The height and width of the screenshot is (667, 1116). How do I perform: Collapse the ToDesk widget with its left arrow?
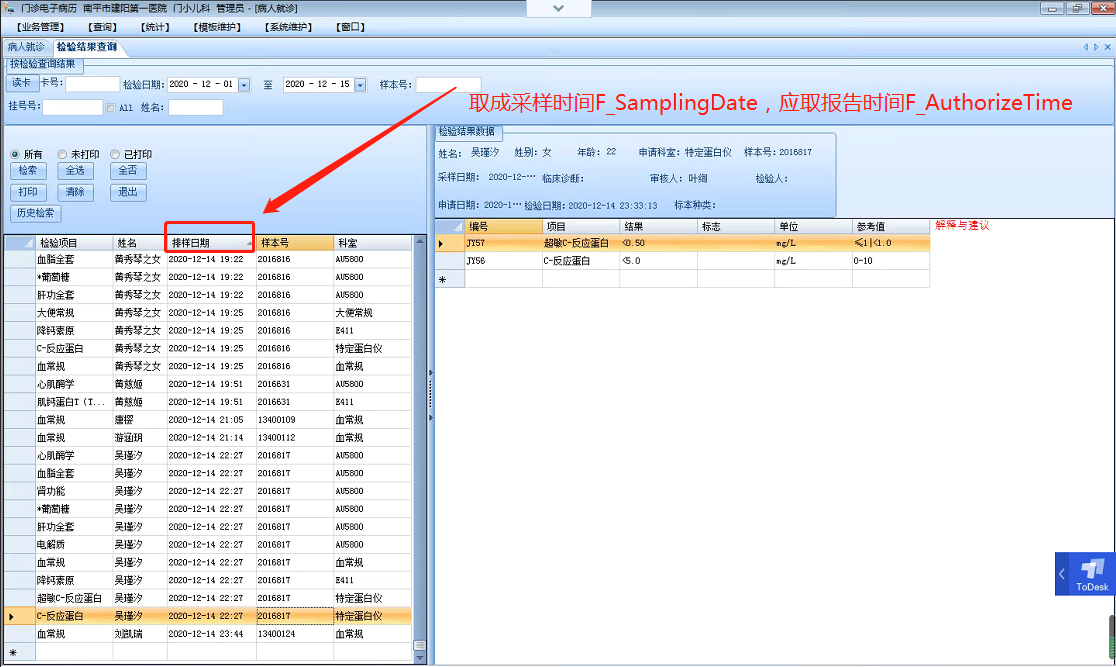1062,574
